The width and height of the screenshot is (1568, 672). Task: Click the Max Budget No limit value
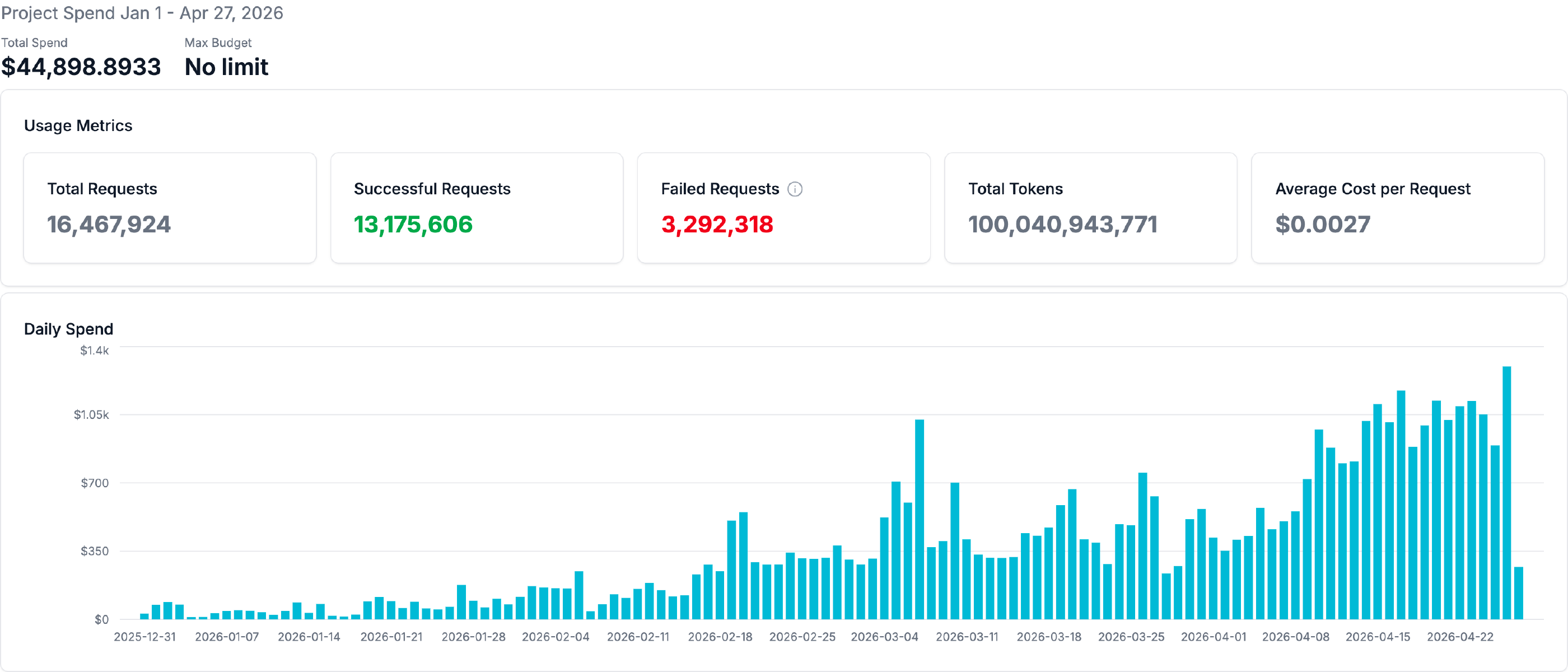(226, 67)
